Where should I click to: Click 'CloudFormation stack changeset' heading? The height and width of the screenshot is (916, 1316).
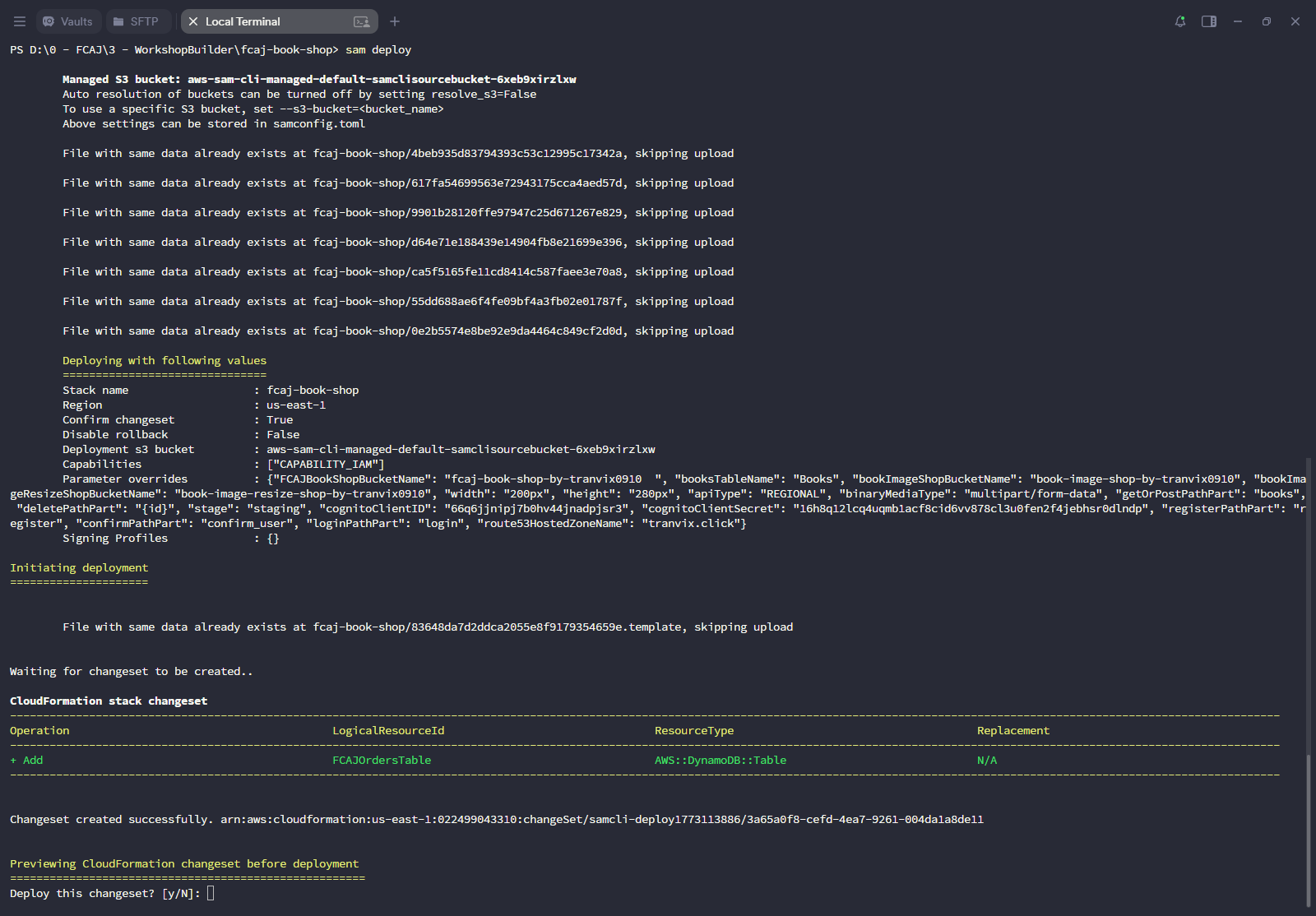coord(109,701)
